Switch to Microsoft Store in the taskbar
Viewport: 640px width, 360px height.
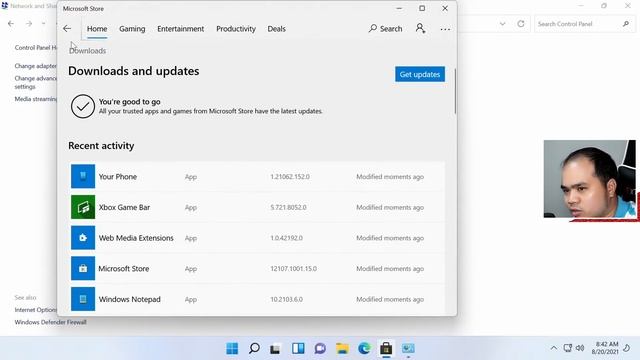point(386,348)
